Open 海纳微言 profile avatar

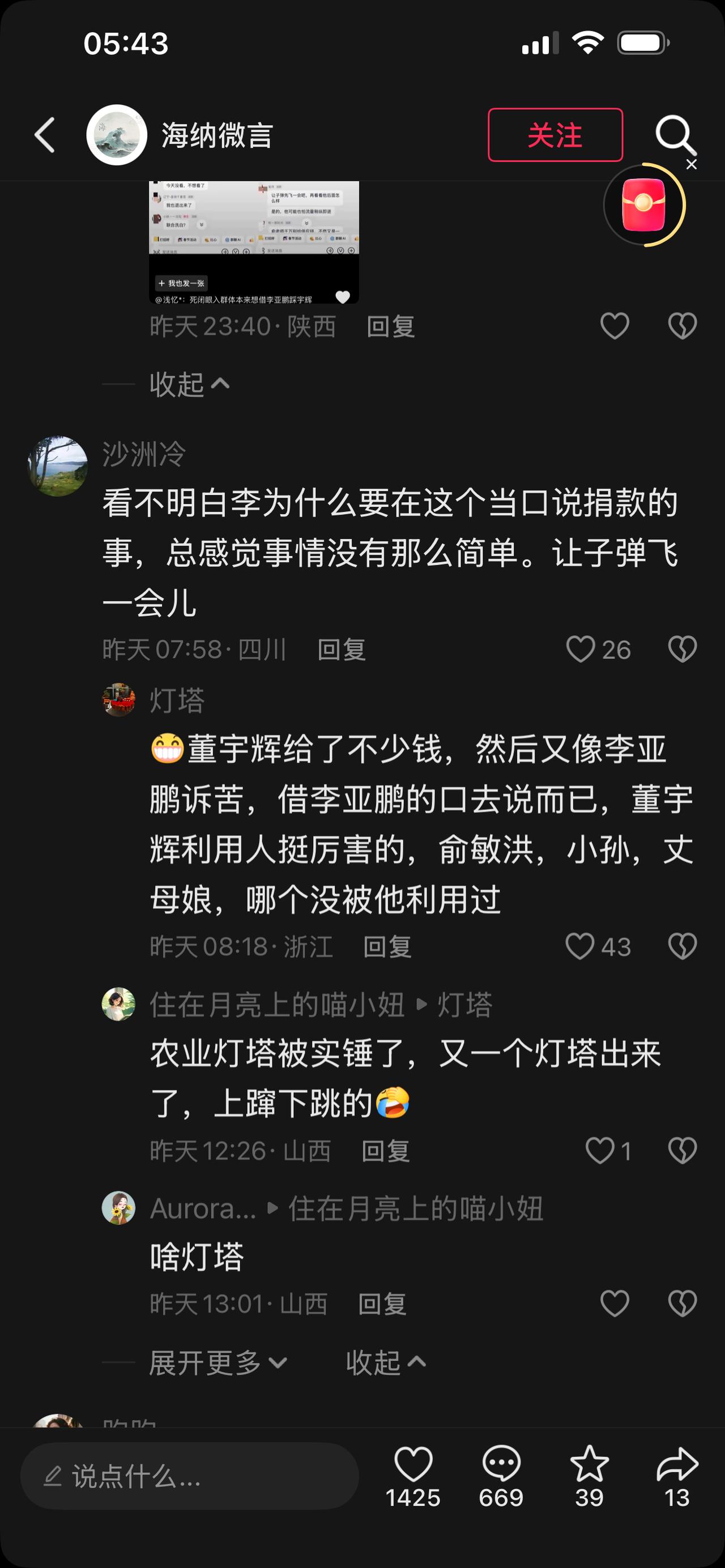click(x=117, y=135)
